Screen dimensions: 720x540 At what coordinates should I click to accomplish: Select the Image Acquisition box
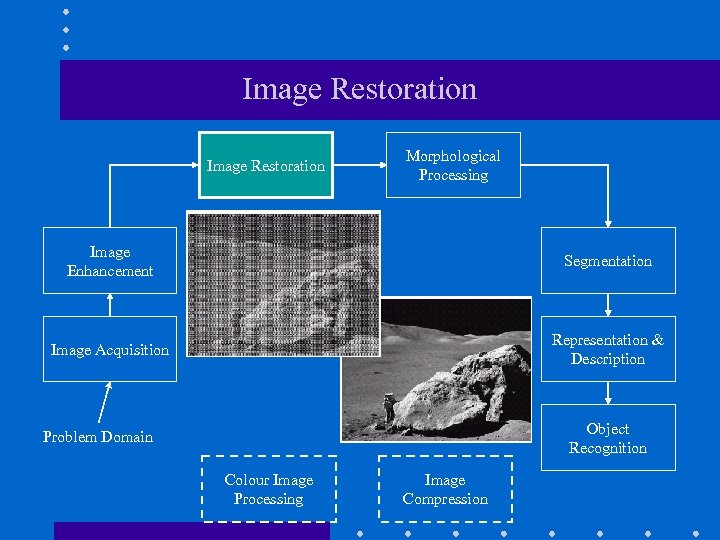point(110,349)
